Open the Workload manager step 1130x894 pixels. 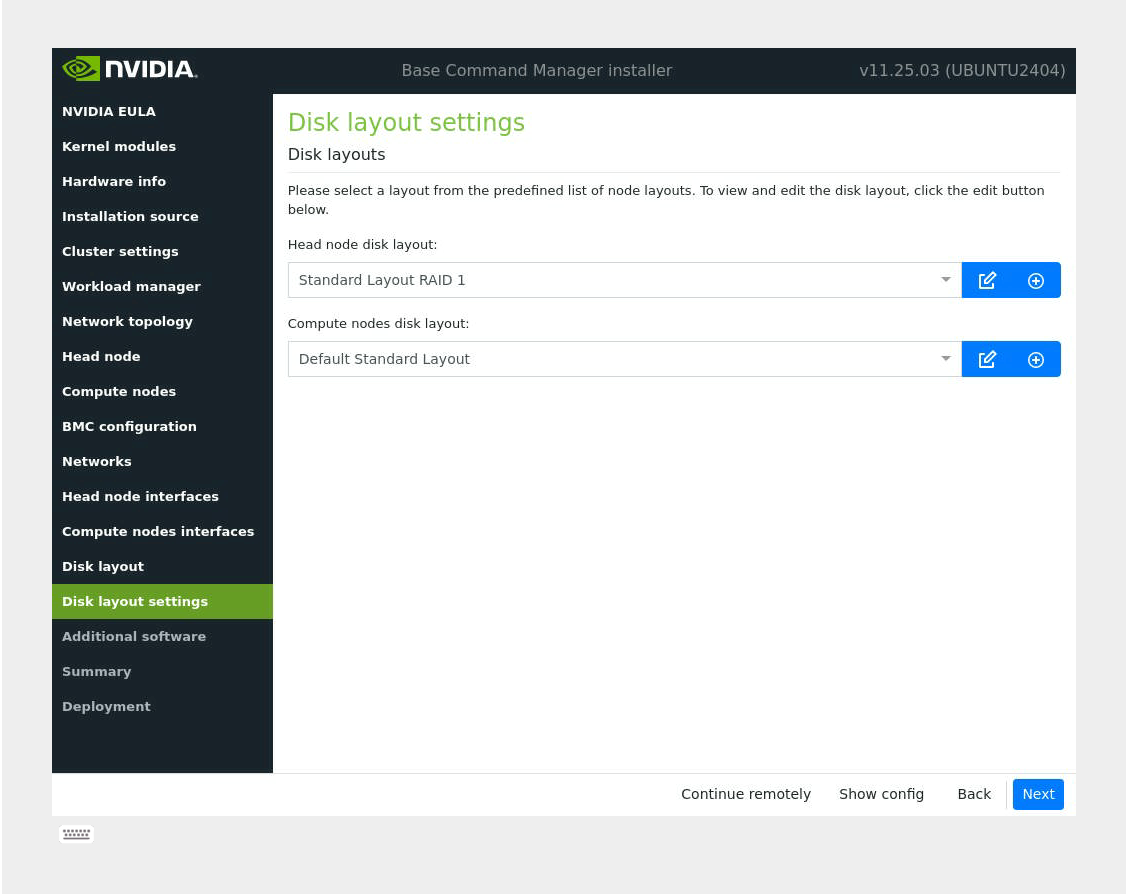[x=131, y=286]
